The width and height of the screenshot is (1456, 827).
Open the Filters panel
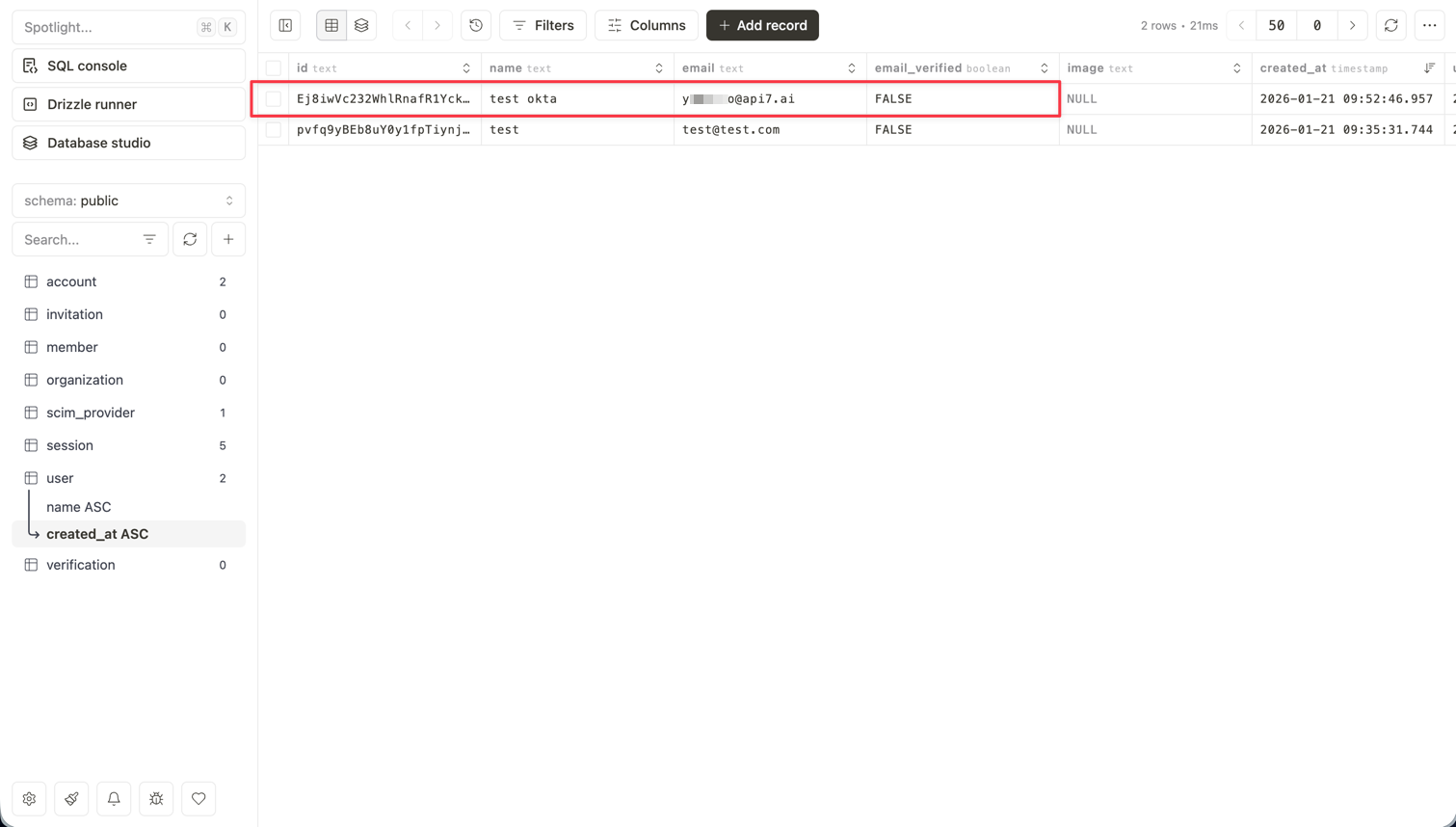tap(543, 25)
